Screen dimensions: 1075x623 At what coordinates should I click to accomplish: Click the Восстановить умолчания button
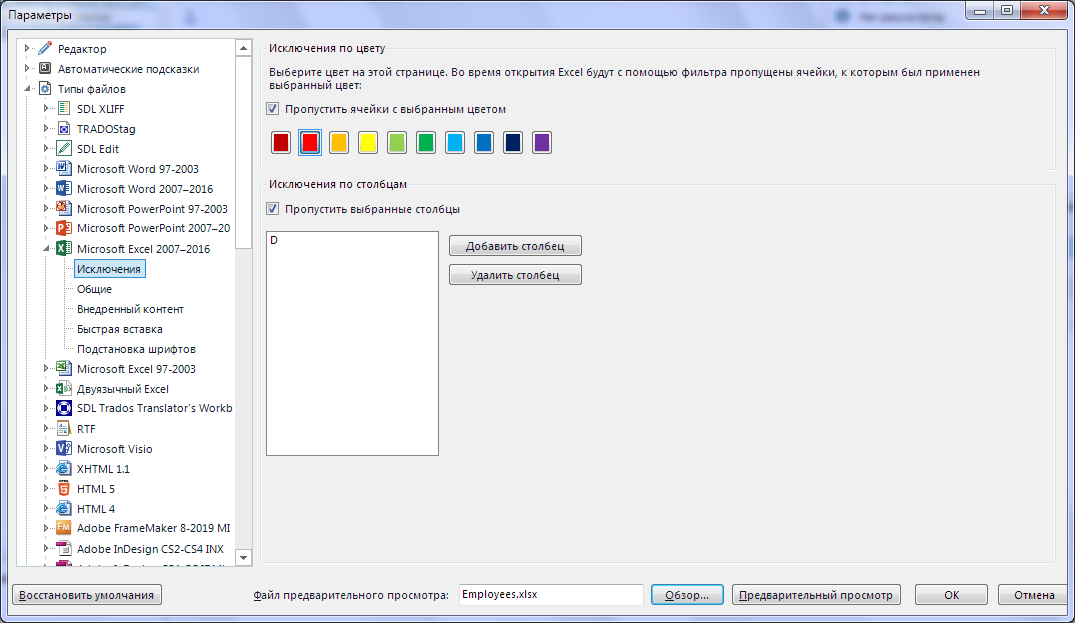pos(87,595)
